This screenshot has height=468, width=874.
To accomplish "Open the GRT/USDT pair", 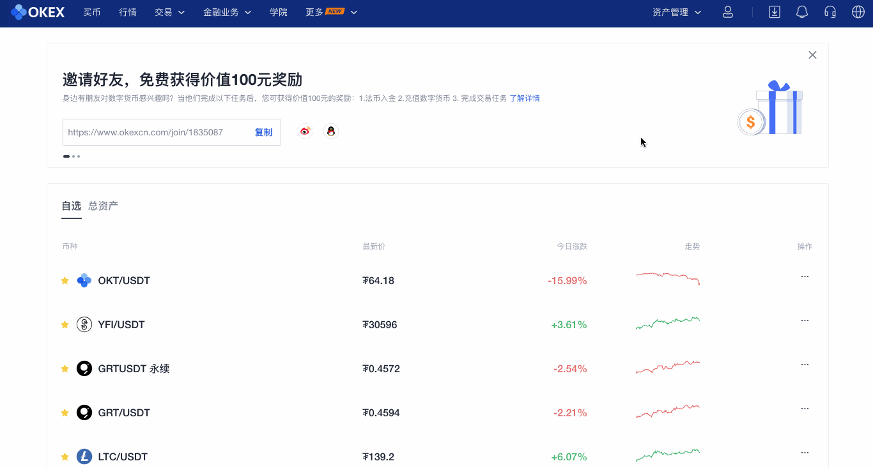I will pyautogui.click(x=124, y=412).
